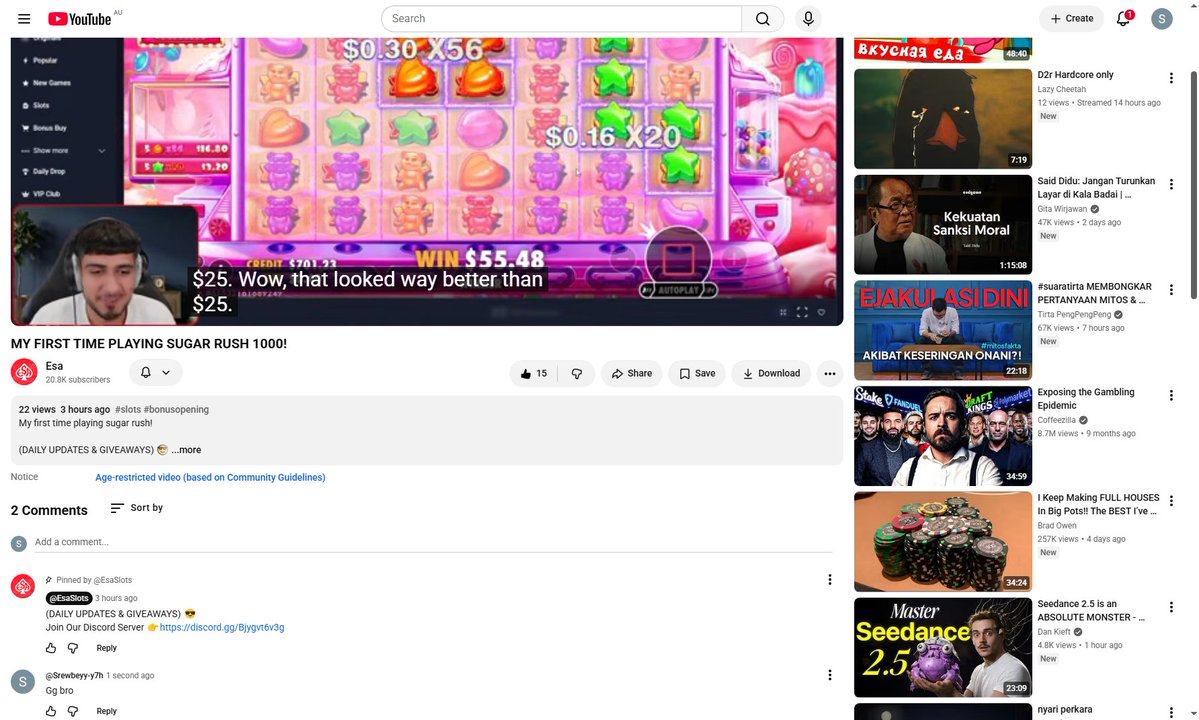Focus the Search input field
Screen dimensions: 1199x720
pyautogui.click(x=561, y=18)
